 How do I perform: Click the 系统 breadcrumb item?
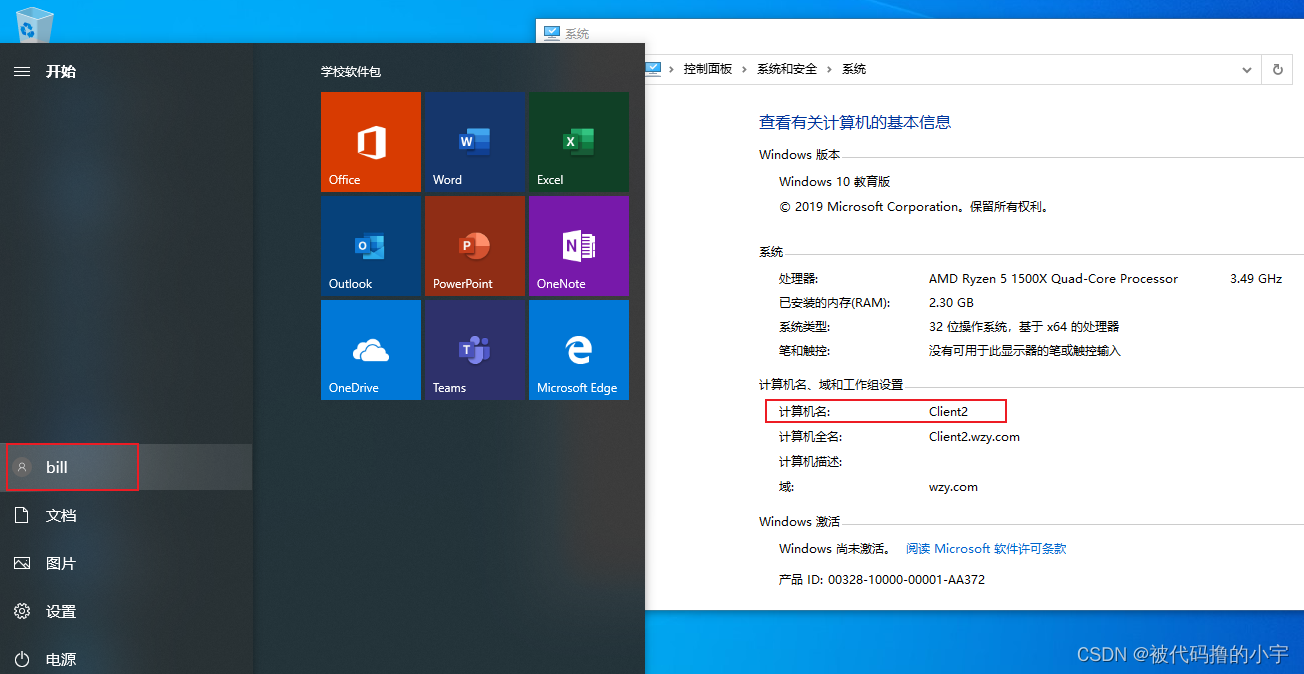click(854, 69)
